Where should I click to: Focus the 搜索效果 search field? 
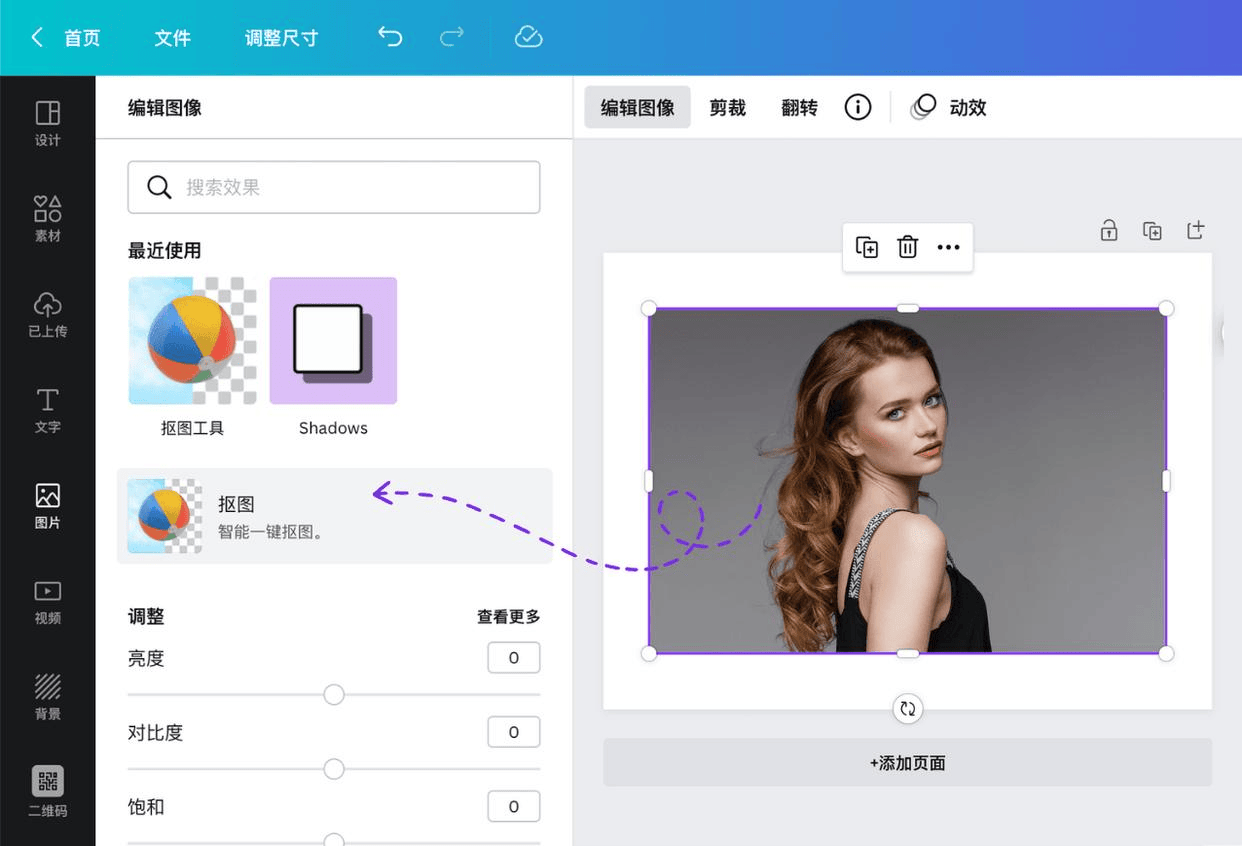[334, 187]
